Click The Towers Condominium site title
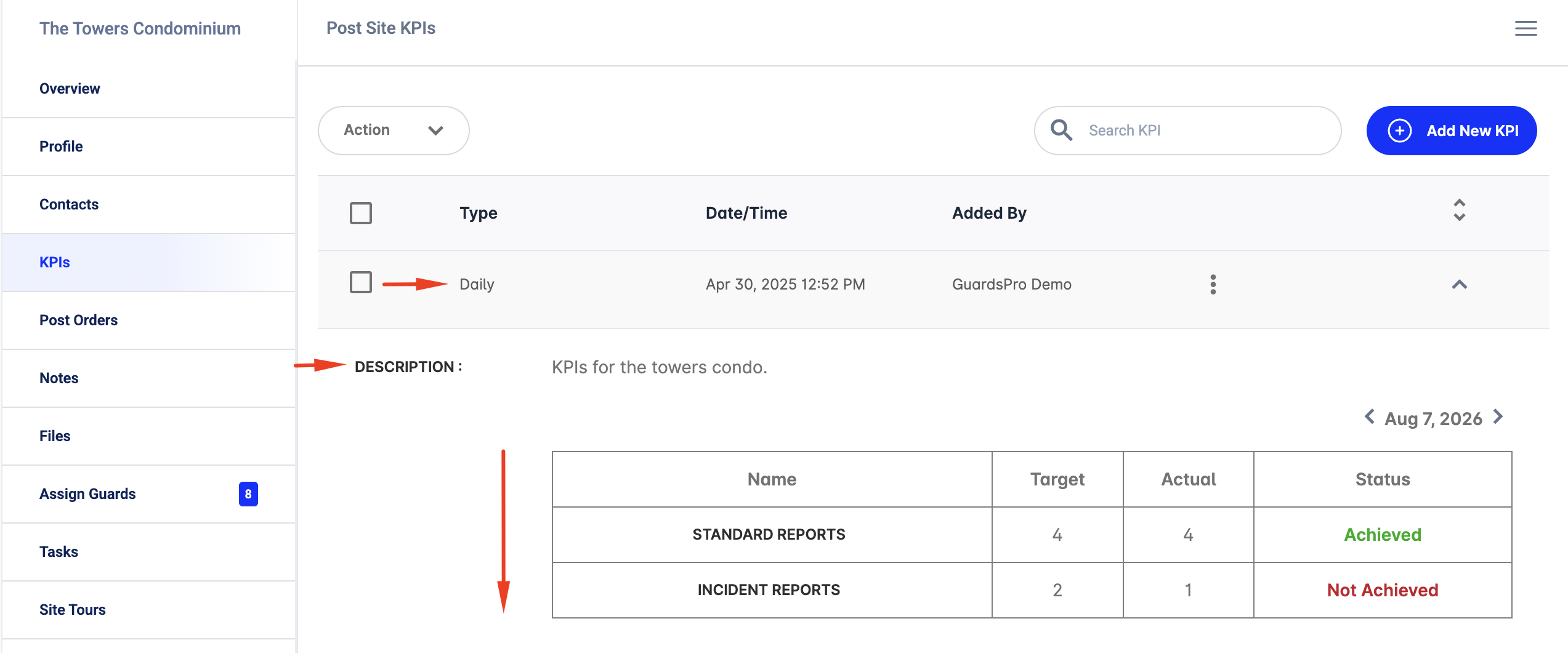Viewport: 1568px width, 653px height. (140, 28)
